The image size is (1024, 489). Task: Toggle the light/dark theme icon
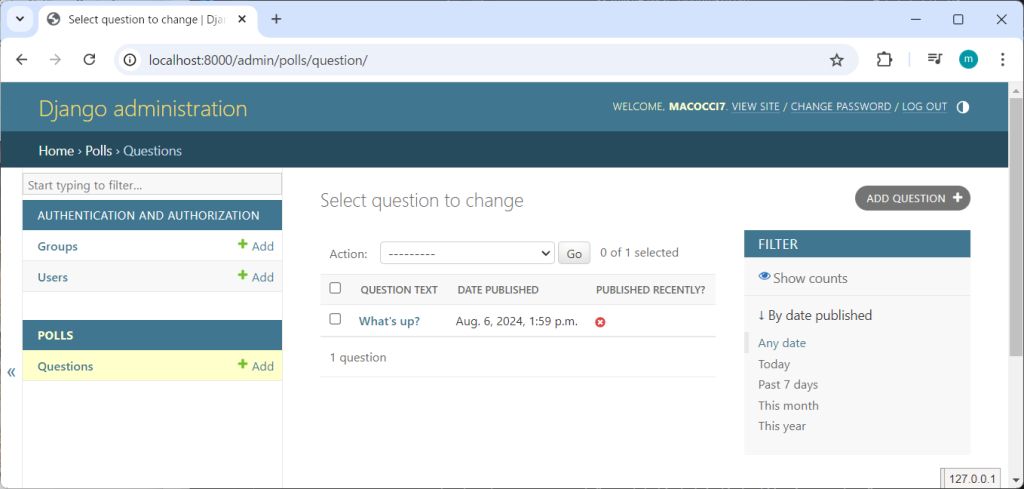click(x=963, y=107)
